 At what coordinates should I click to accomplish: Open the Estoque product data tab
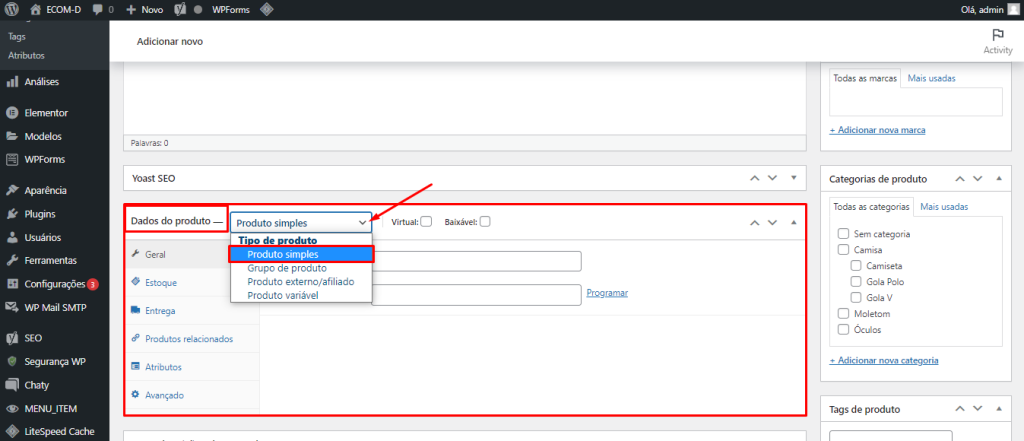[x=192, y=282]
